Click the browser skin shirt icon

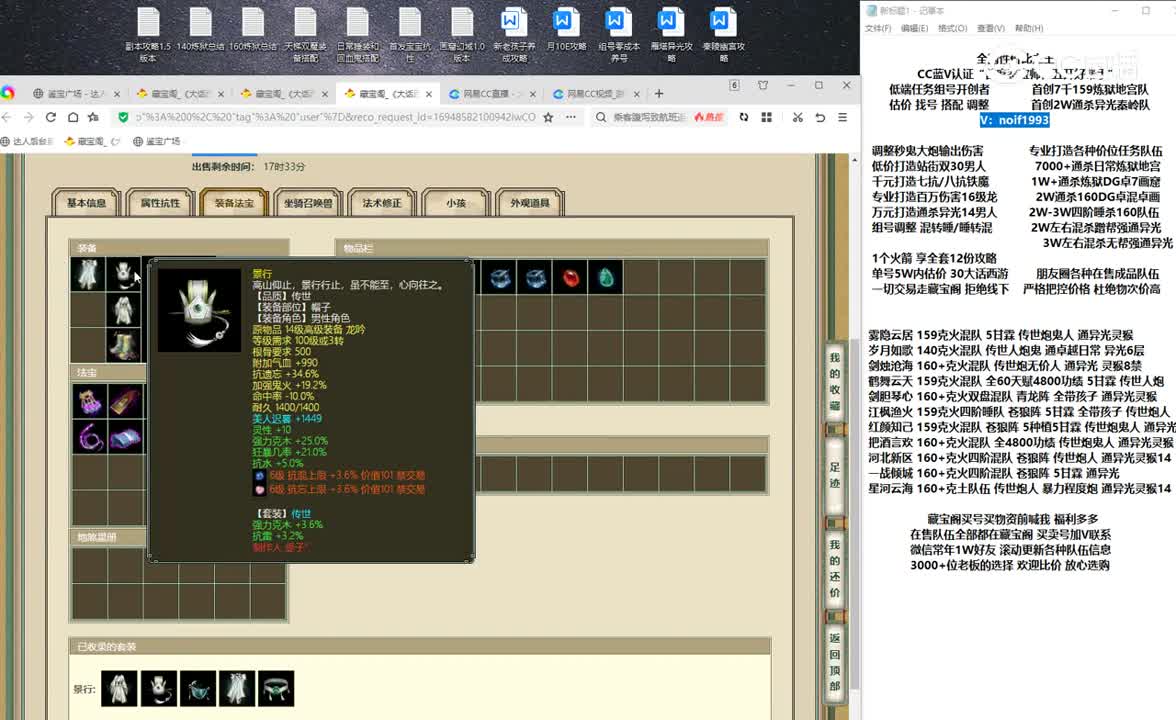(763, 85)
